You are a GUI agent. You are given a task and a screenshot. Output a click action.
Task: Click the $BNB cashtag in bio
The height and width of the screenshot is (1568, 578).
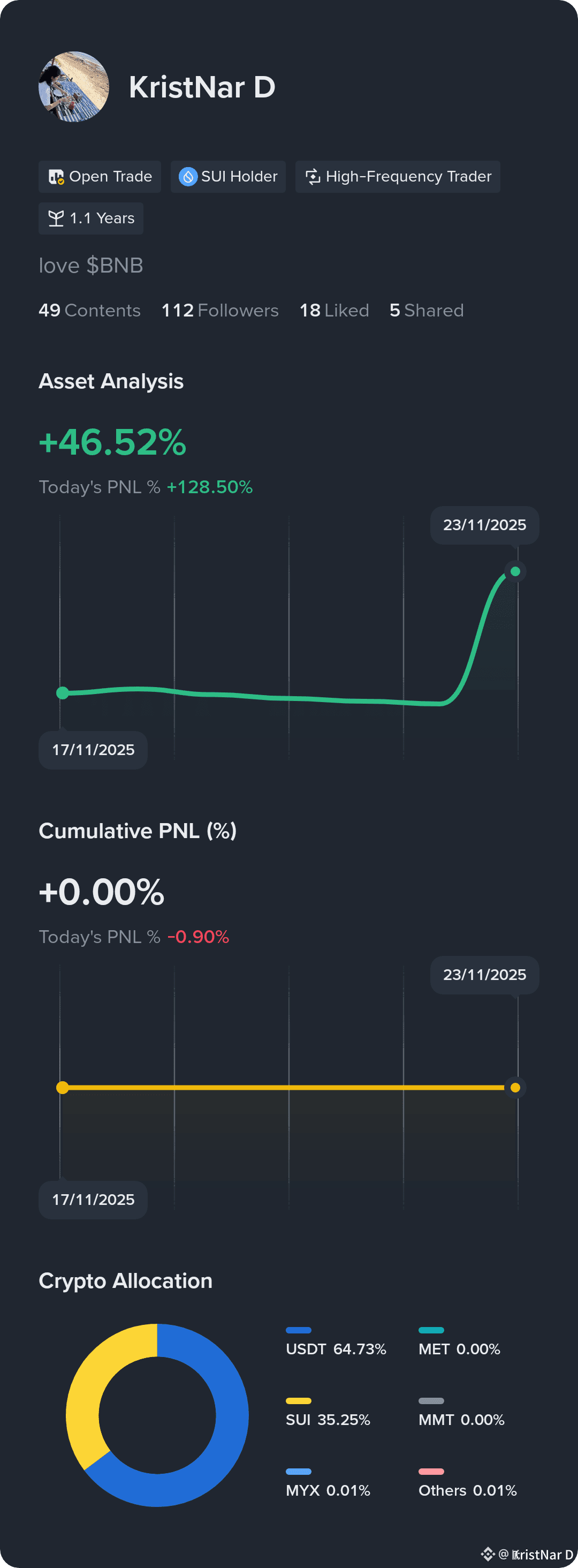(x=115, y=266)
